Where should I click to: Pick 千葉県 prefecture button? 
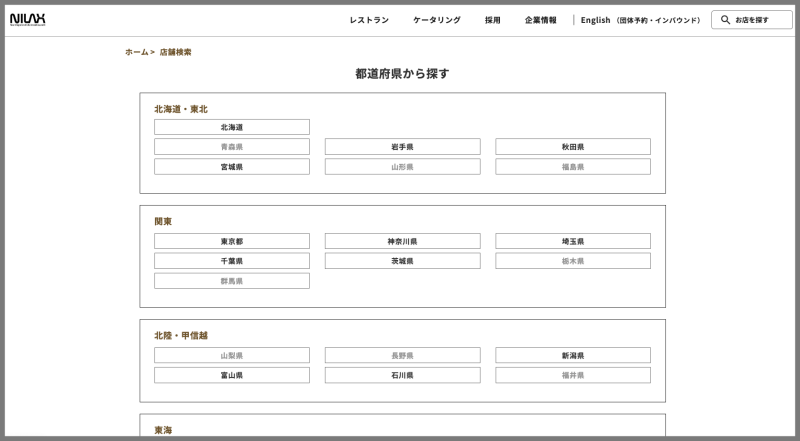coord(232,261)
